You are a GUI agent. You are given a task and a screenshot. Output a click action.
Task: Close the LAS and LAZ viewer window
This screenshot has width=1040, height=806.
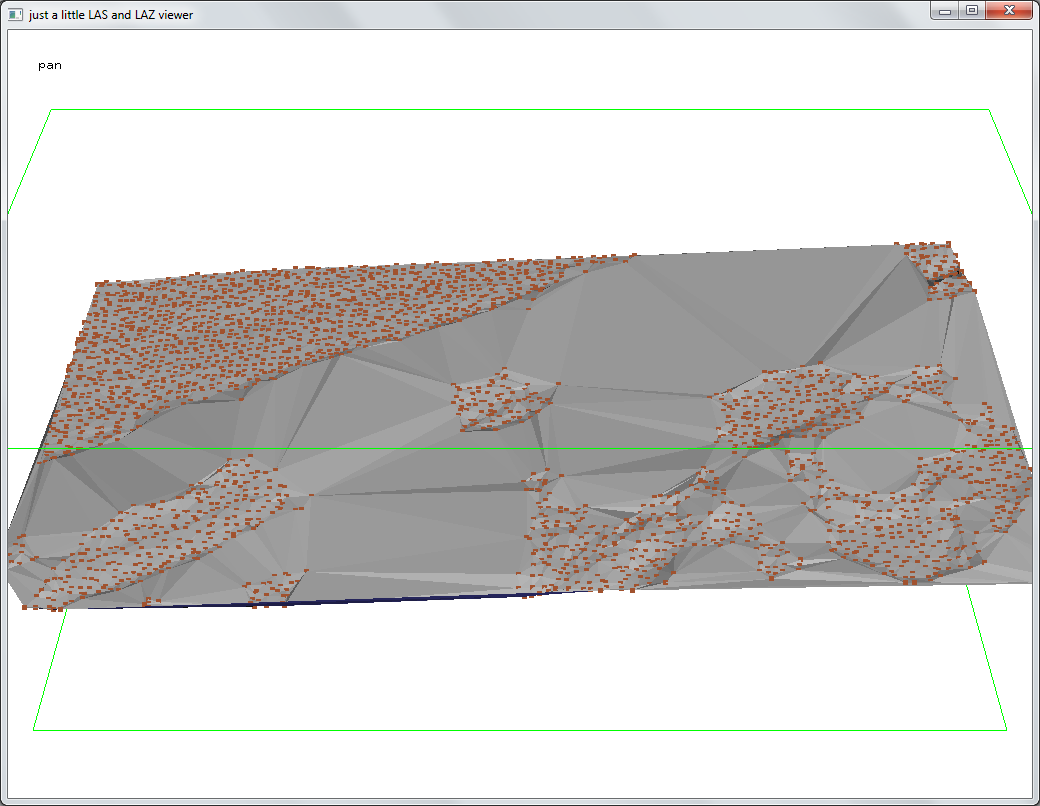1008,11
